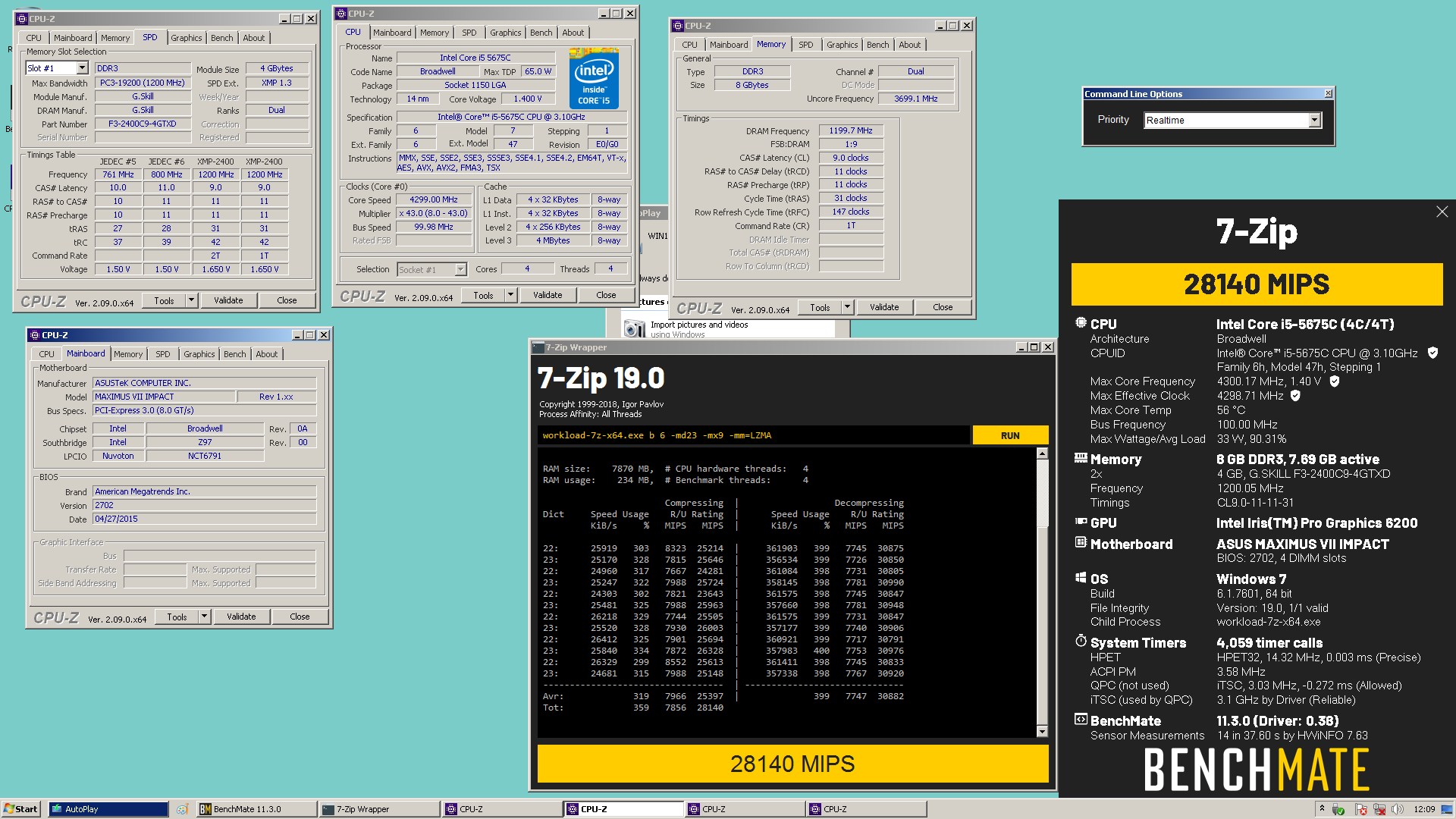Viewport: 1456px width, 819px height.
Task: Click 7-Zip results scrollbar up arrow
Action: point(1042,453)
